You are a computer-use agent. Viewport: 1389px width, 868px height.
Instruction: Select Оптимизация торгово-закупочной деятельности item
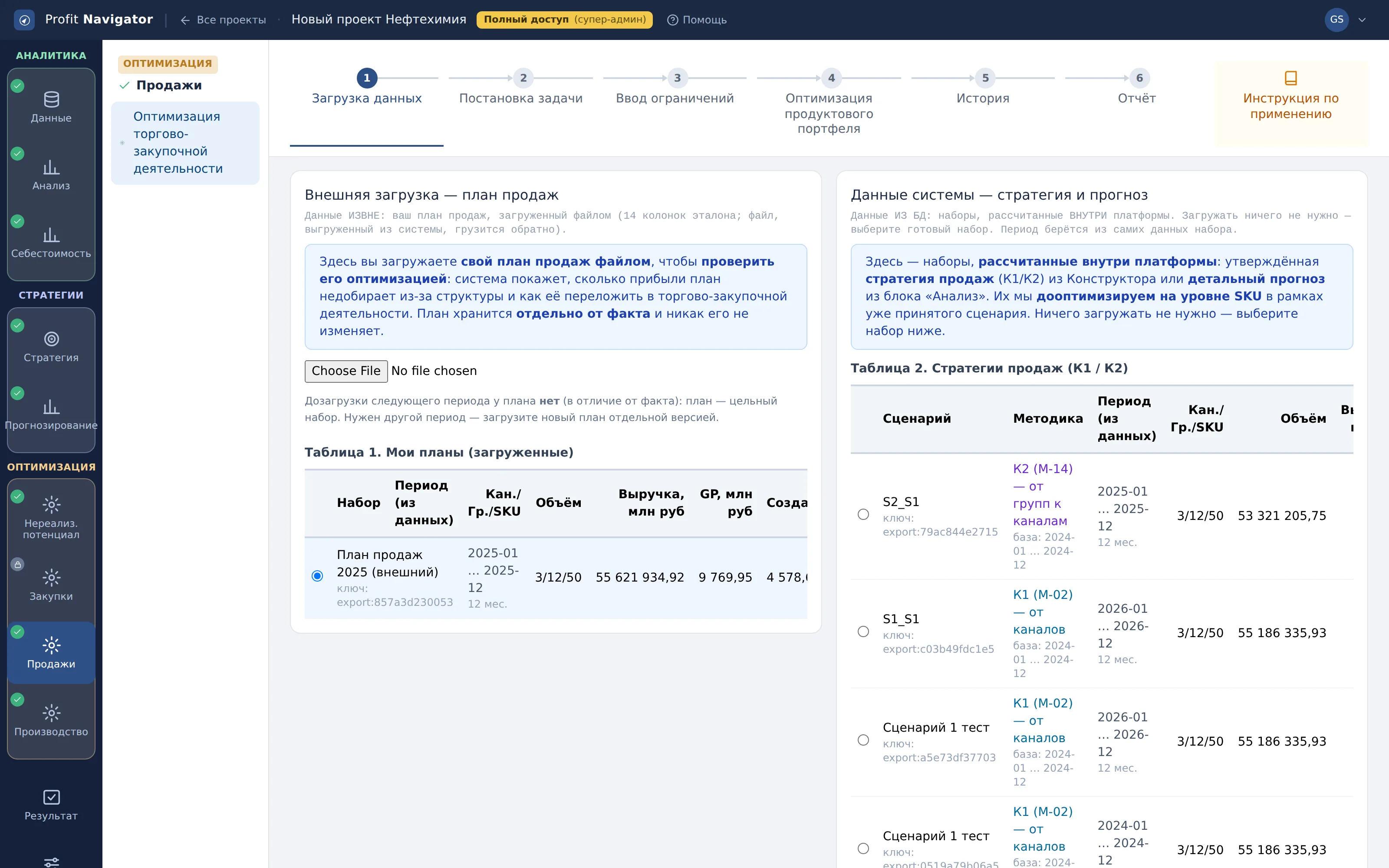coord(185,143)
